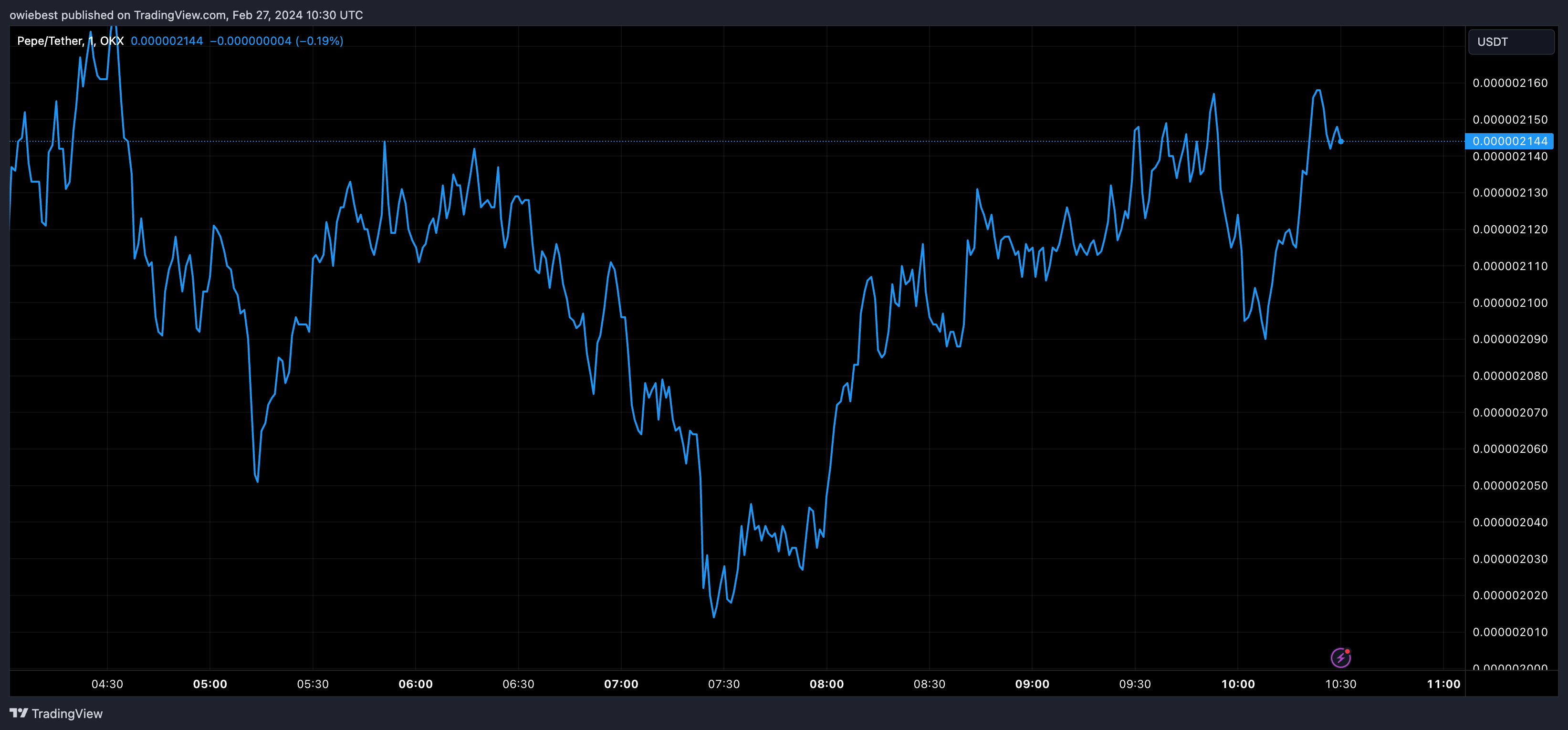This screenshot has width=1568, height=730.
Task: Click the −0.000000004 (−0.19%) change value
Action: 276,41
